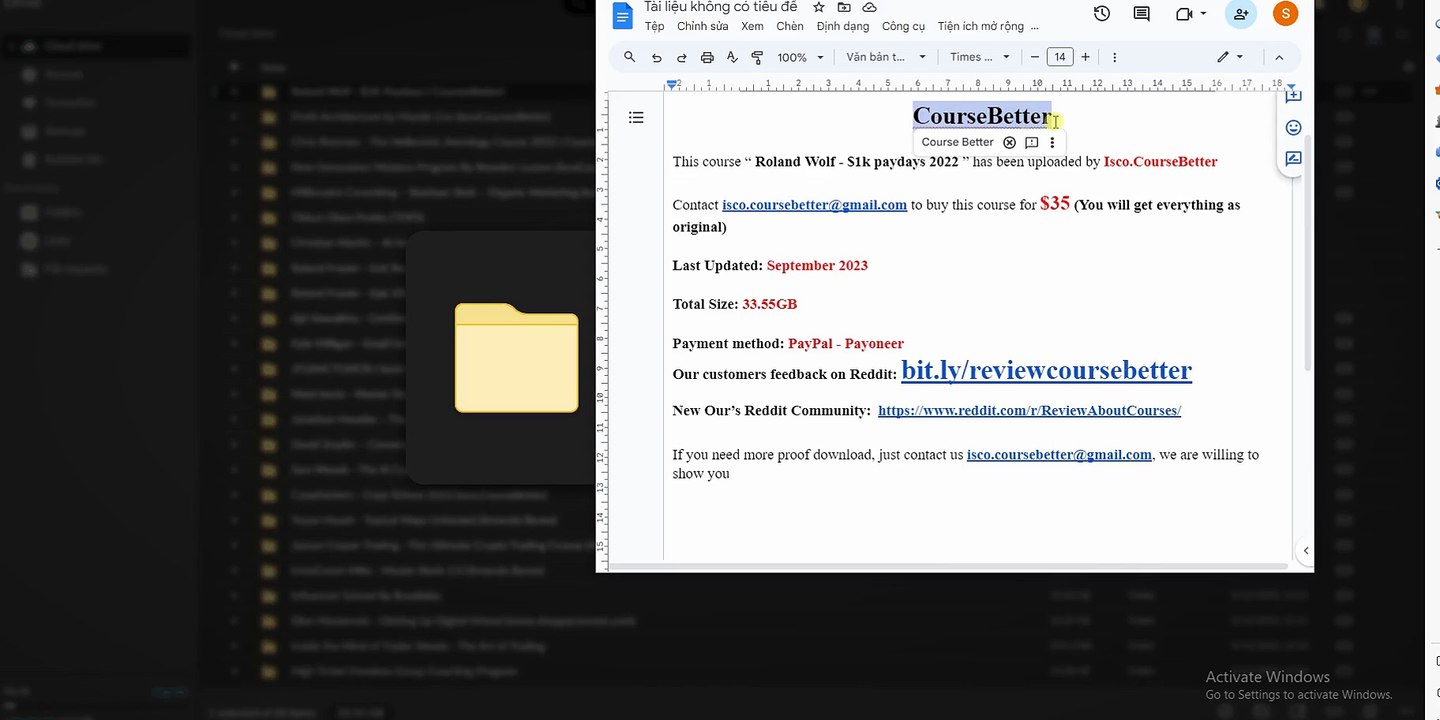Add a comment from the right margin
This screenshot has width=1440, height=720.
click(x=1293, y=96)
